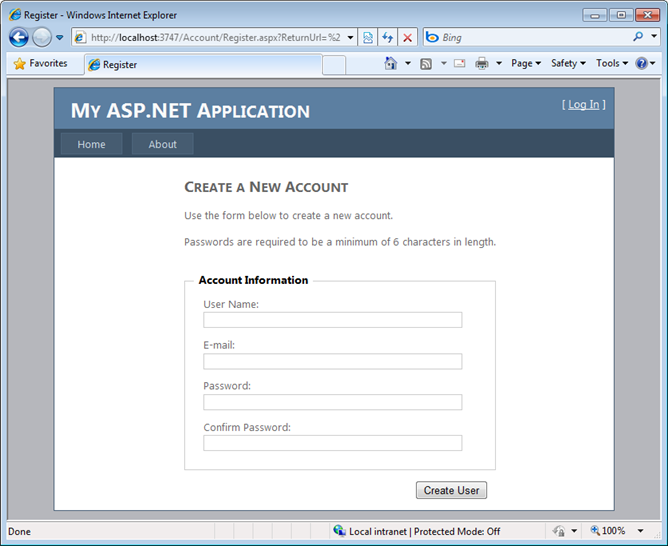This screenshot has width=668, height=546.
Task: Open the Safety menu
Action: (x=568, y=63)
